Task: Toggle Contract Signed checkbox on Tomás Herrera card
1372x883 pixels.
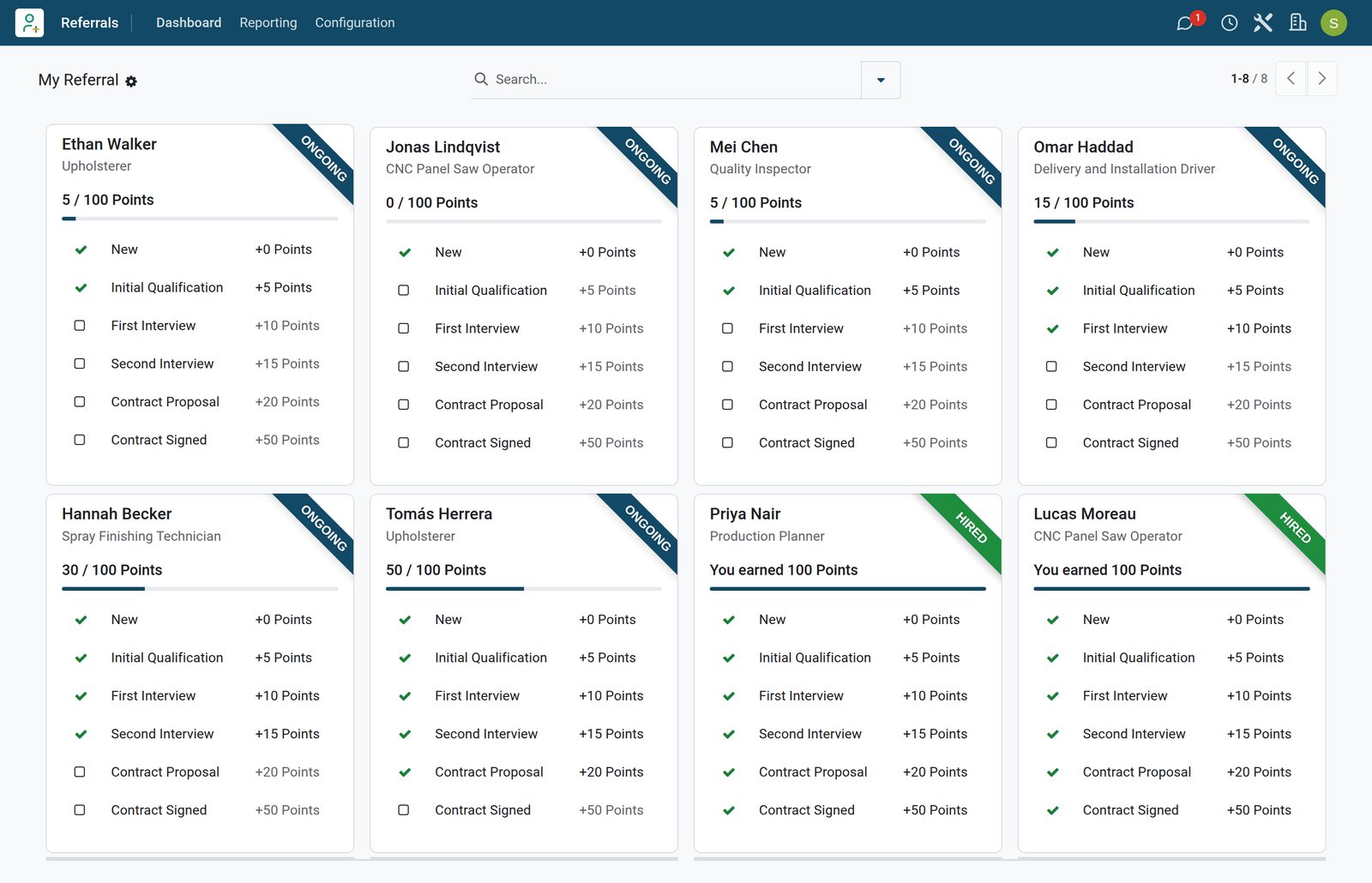Action: [x=404, y=810]
